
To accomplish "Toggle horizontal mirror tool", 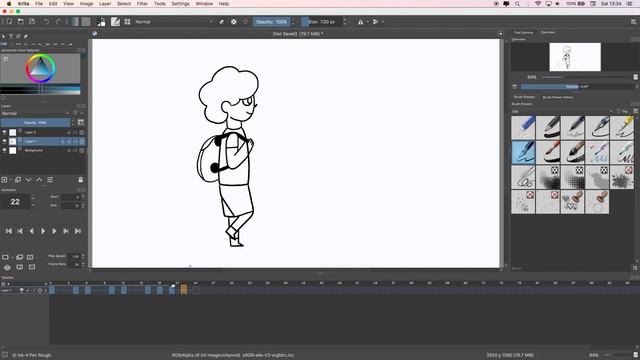I will [x=360, y=22].
